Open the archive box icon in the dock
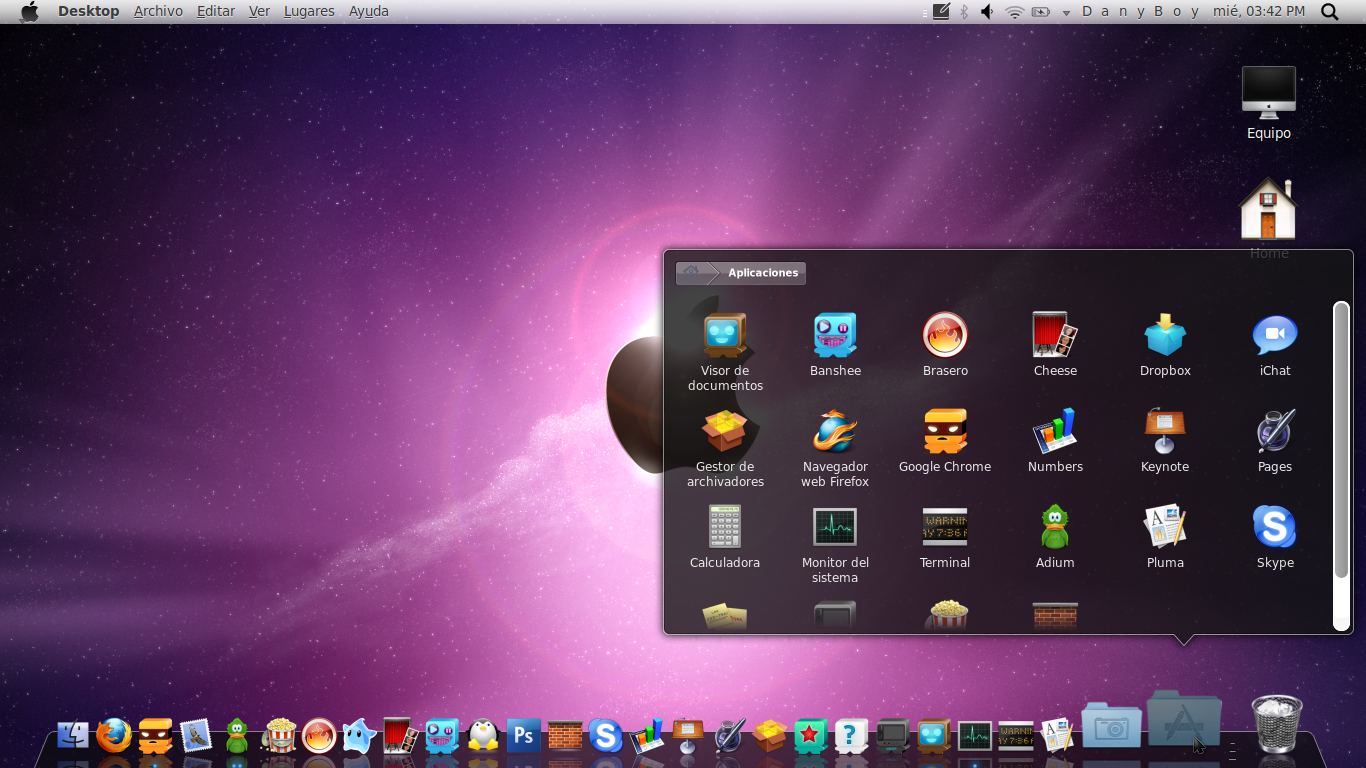Viewport: 1366px width, 768px height. pyautogui.click(x=770, y=736)
